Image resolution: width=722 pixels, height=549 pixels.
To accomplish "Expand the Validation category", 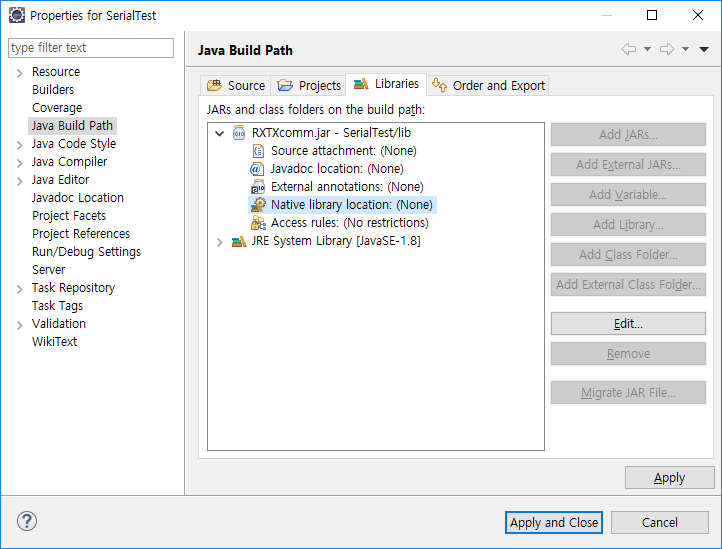I will (19, 325).
